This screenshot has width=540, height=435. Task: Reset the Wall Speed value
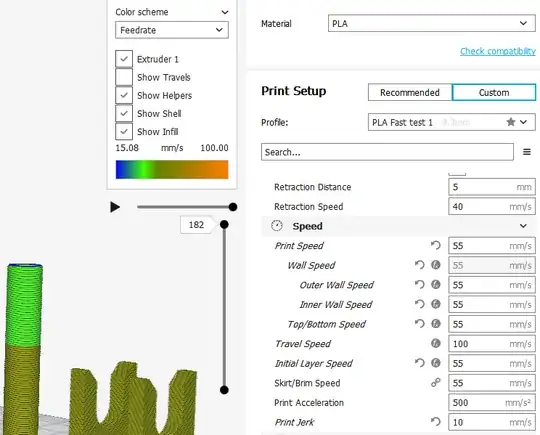pyautogui.click(x=419, y=265)
